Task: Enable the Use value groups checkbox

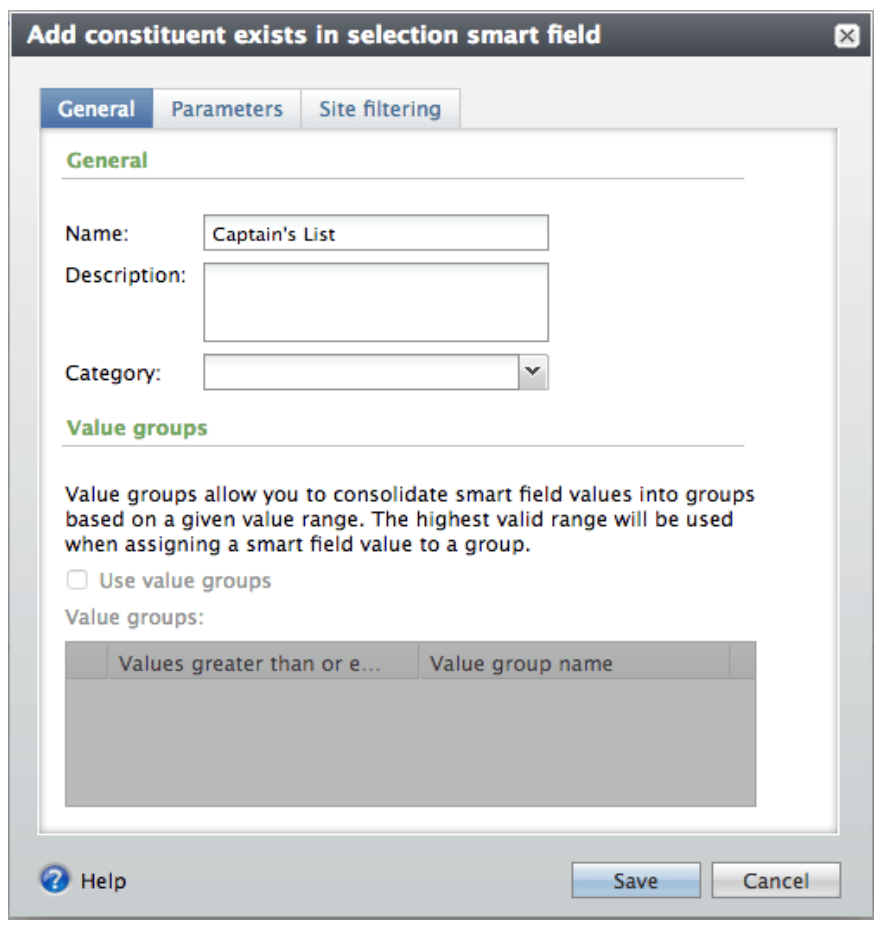Action: [77, 580]
